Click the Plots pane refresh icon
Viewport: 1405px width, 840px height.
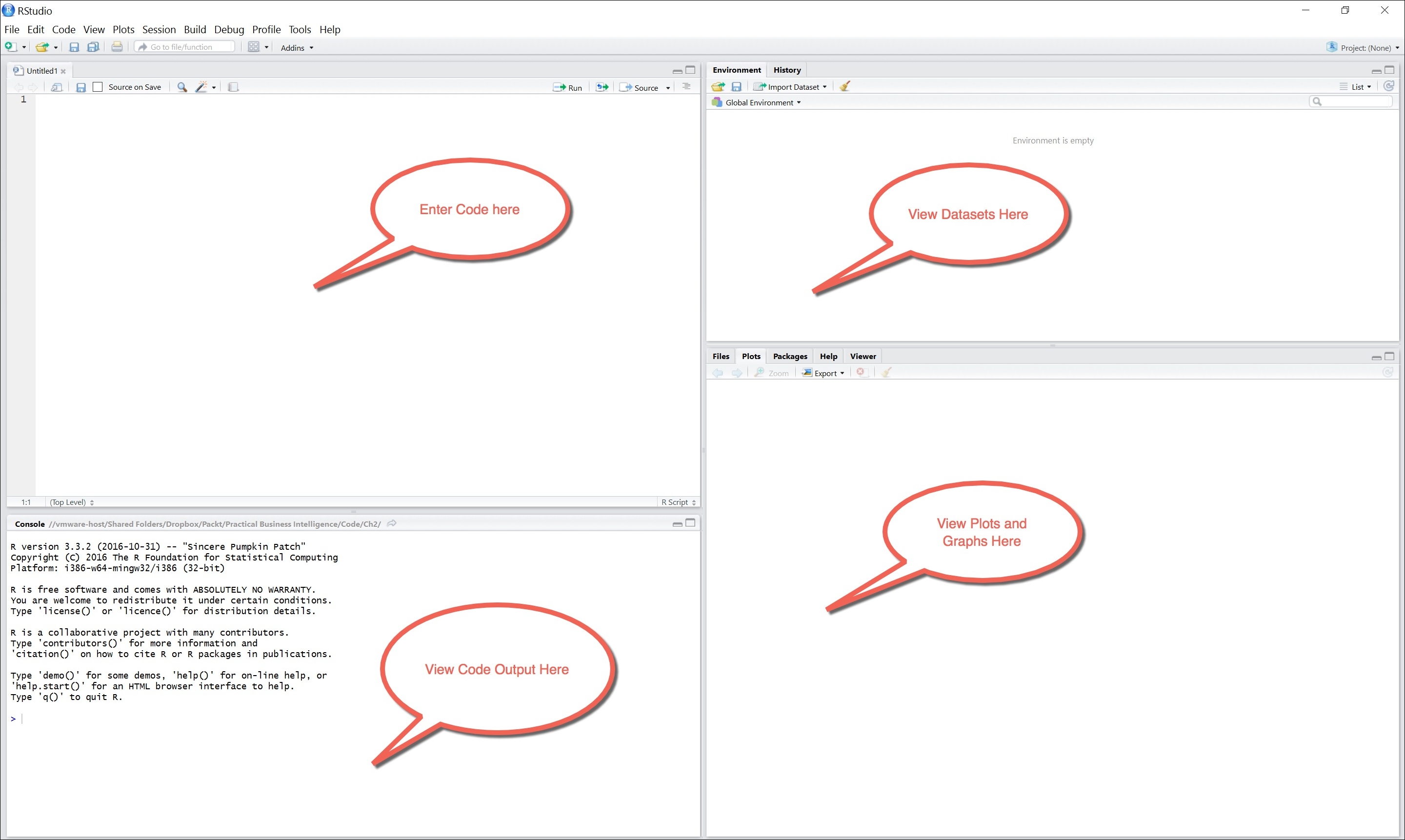tap(1388, 373)
